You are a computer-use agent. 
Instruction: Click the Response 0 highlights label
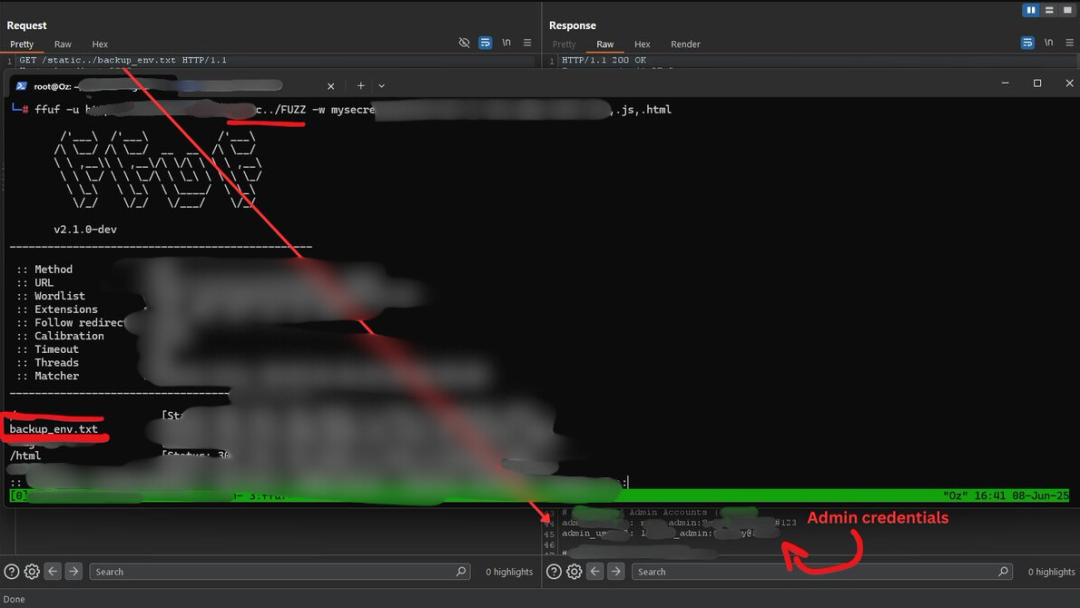(1051, 572)
